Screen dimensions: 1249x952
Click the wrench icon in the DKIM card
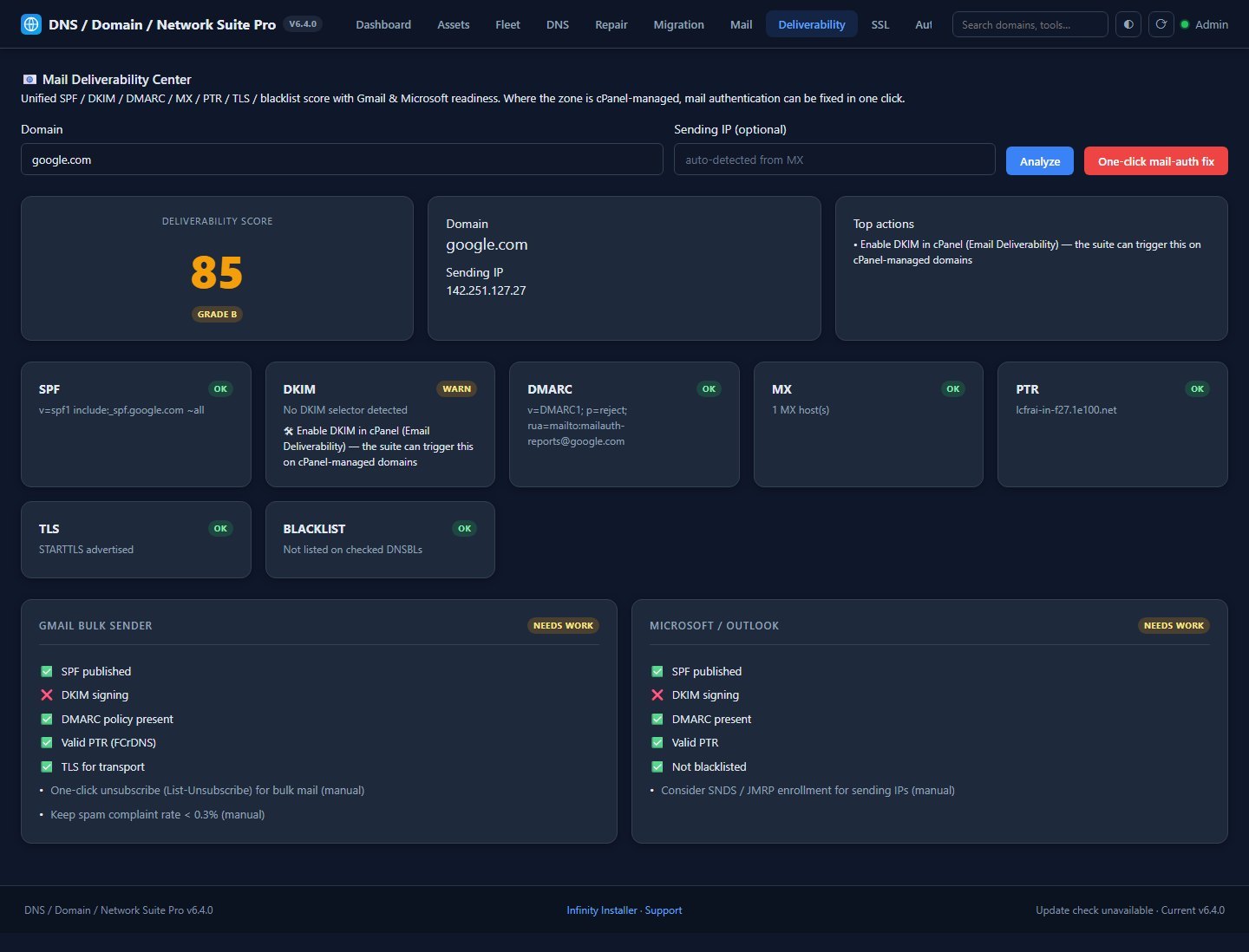289,431
